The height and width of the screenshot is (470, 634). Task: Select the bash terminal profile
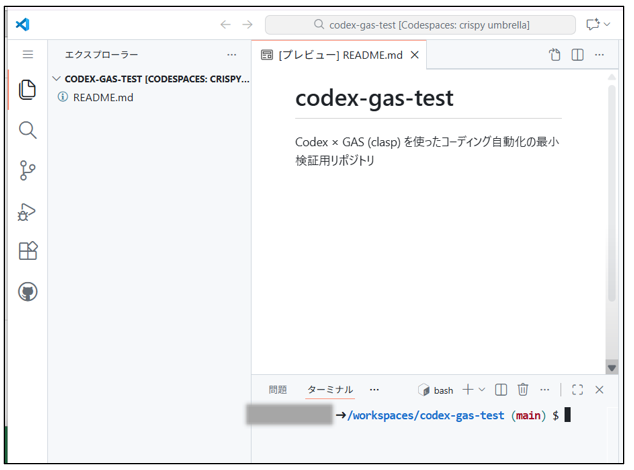click(x=436, y=390)
